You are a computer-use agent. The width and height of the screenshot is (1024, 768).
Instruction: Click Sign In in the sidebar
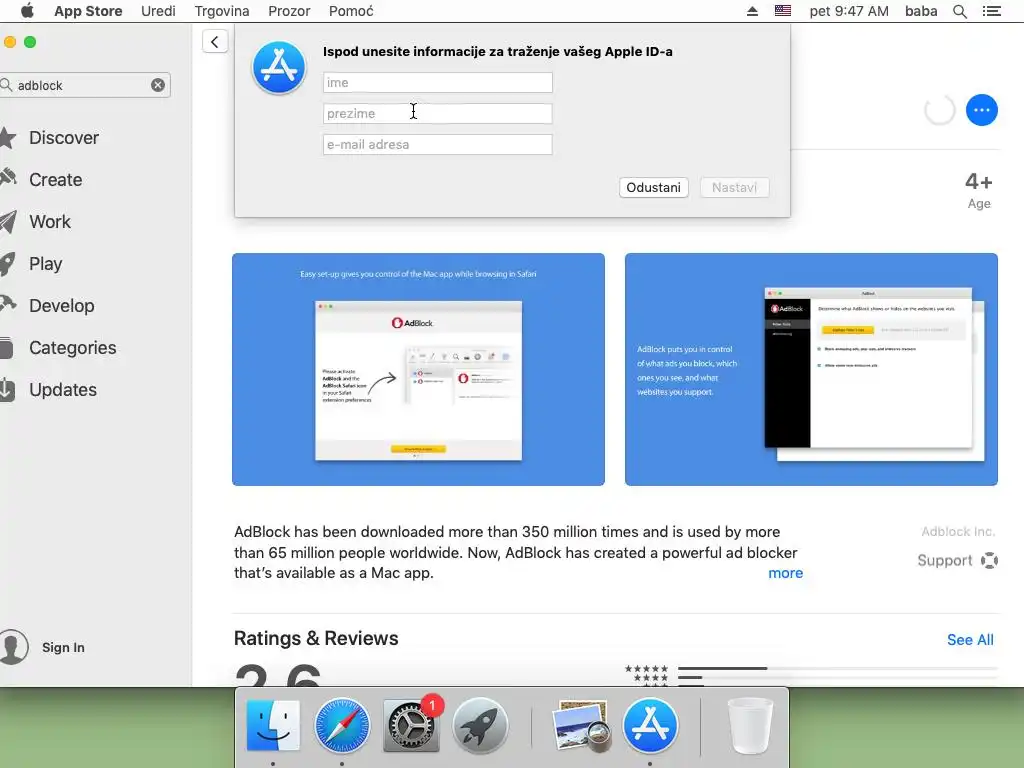[63, 647]
